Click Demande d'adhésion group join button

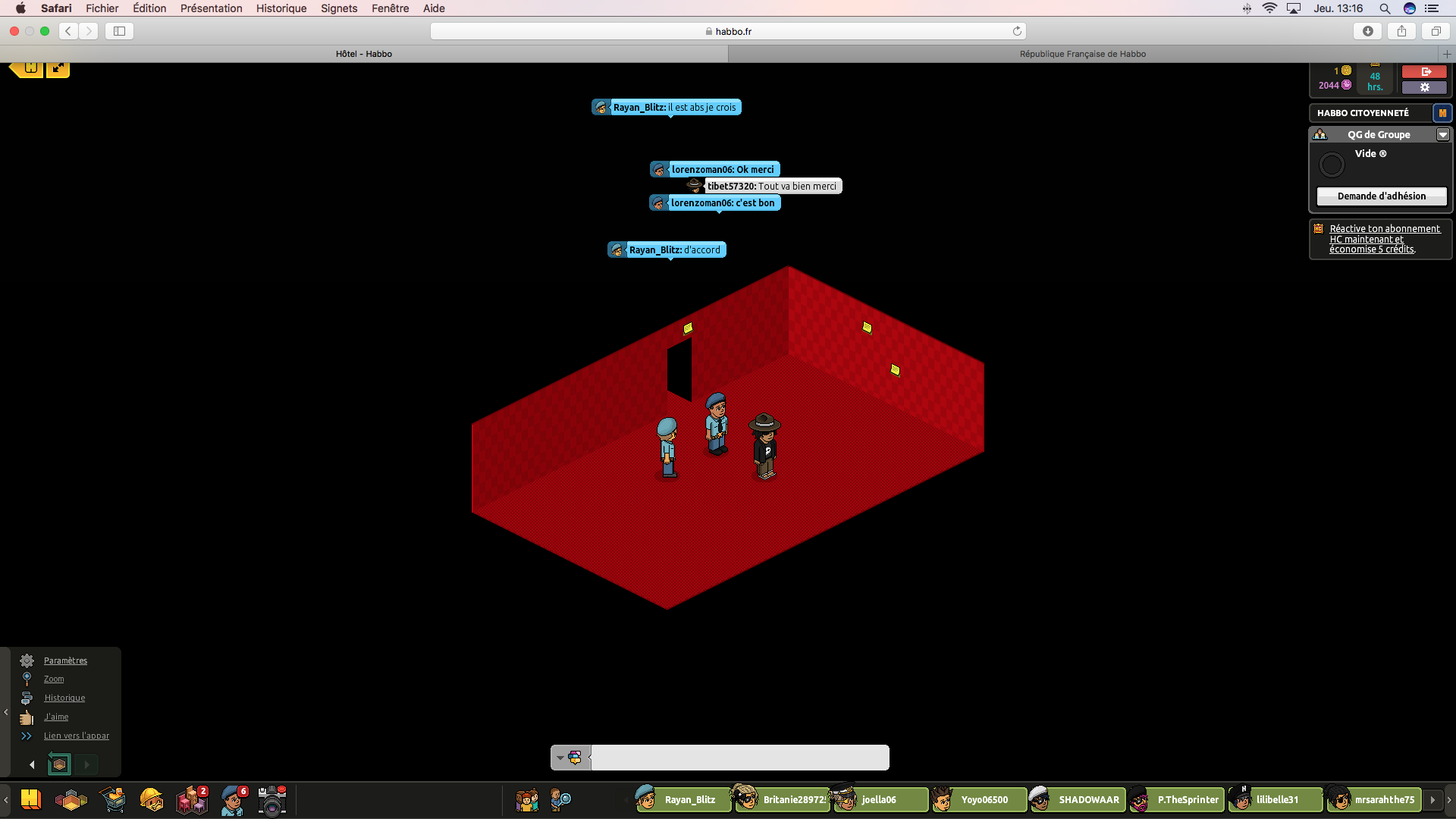(x=1381, y=195)
